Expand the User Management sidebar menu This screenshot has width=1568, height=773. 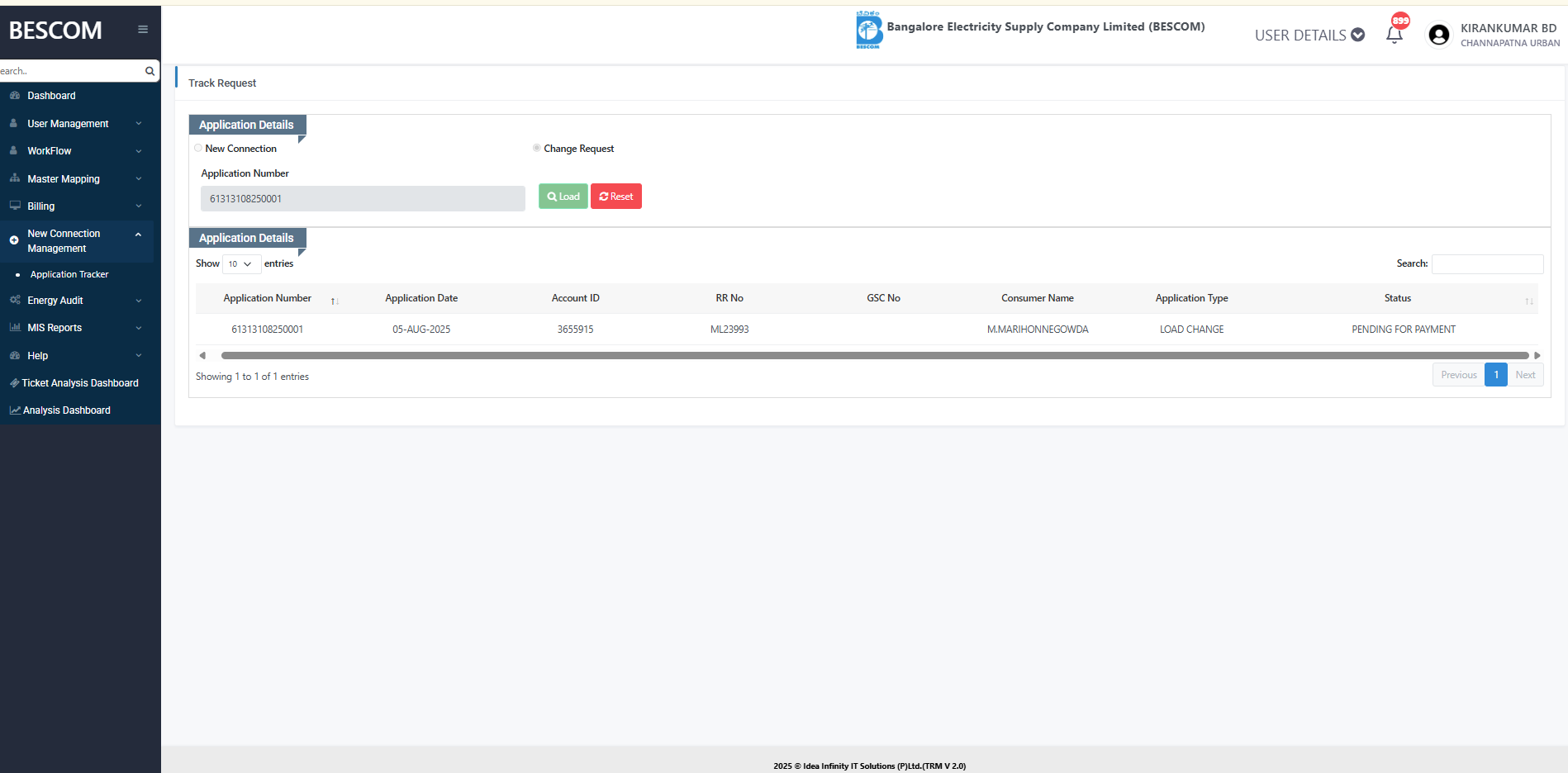pos(74,124)
